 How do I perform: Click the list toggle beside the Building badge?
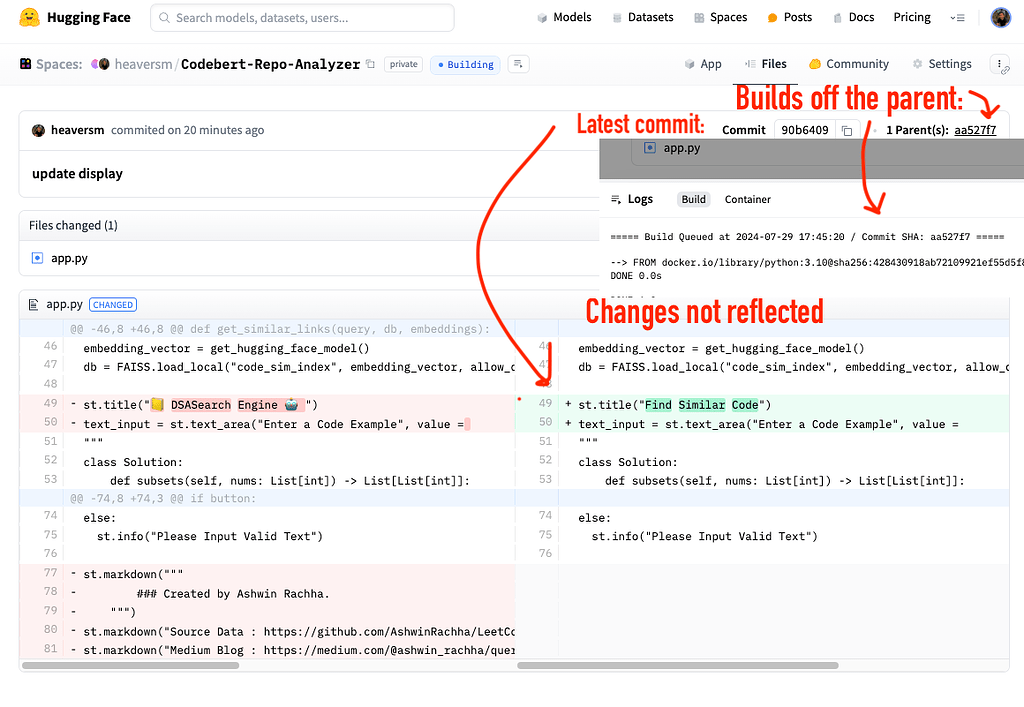516,63
